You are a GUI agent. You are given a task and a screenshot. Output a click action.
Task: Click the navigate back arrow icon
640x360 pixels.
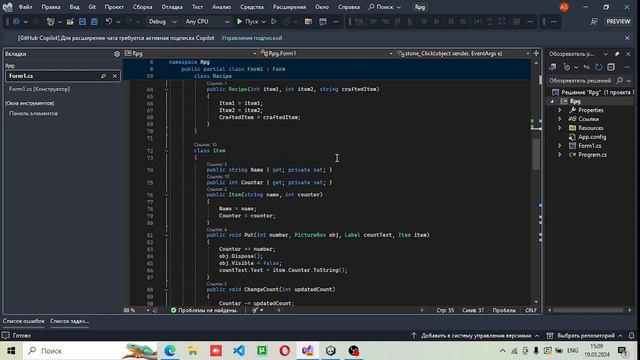click(16, 22)
